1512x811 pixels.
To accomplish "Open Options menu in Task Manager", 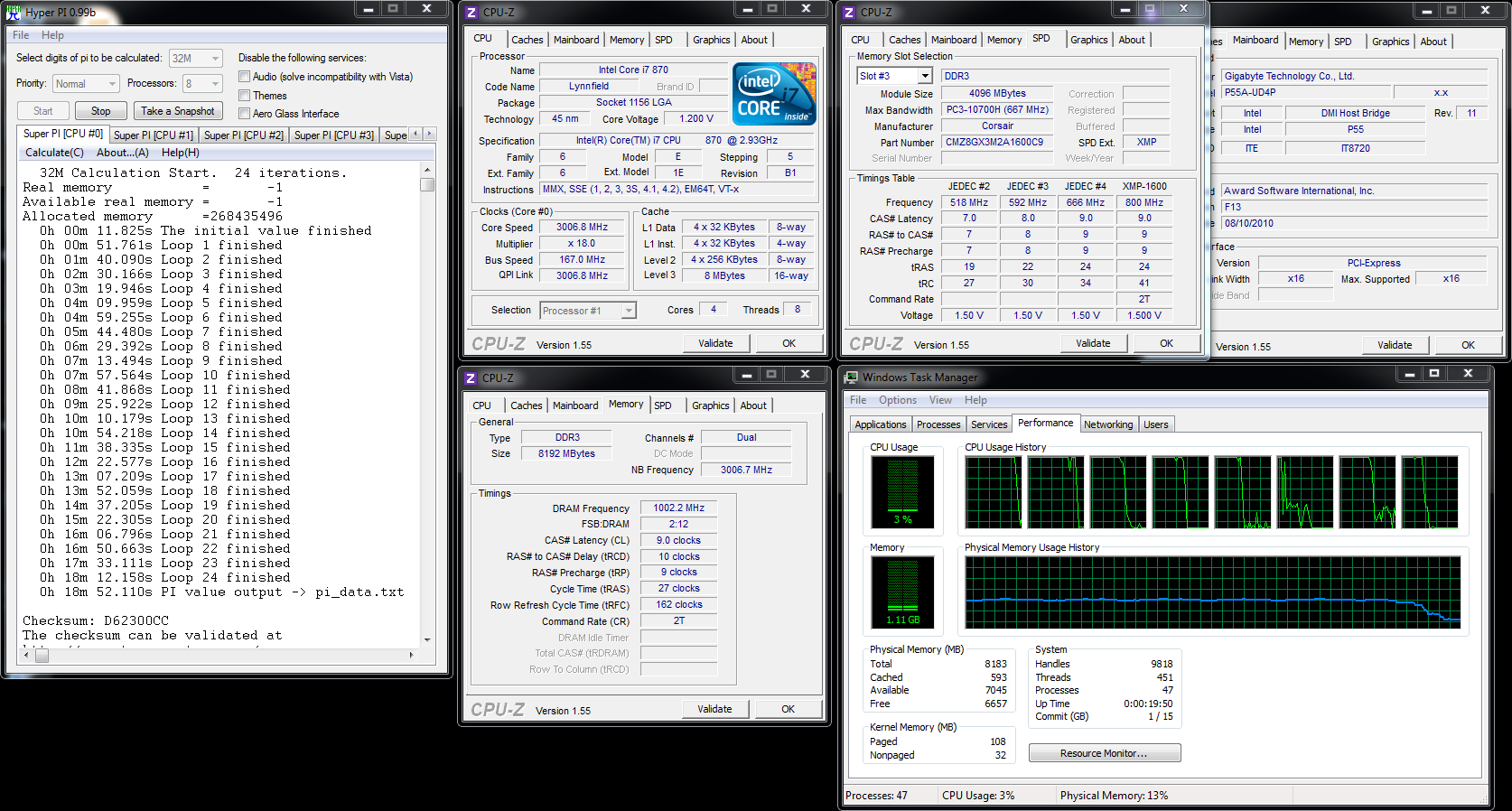I will (897, 400).
